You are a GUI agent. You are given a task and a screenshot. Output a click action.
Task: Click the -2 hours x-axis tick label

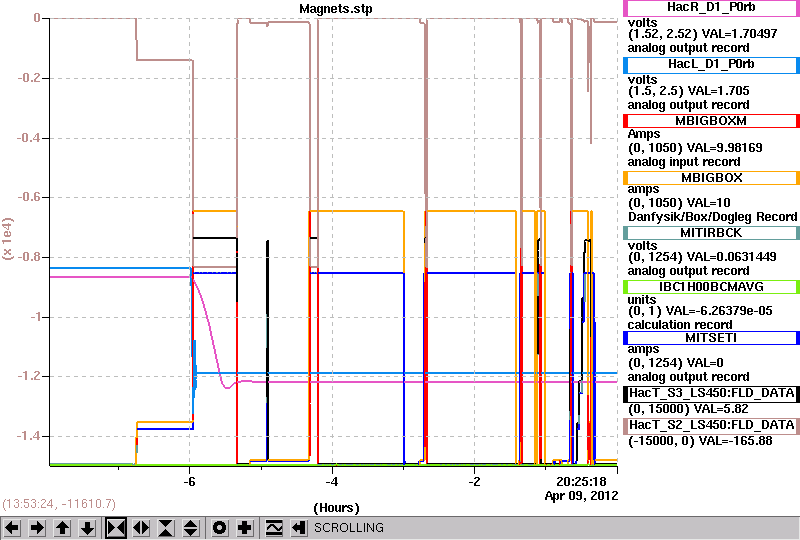(x=474, y=482)
